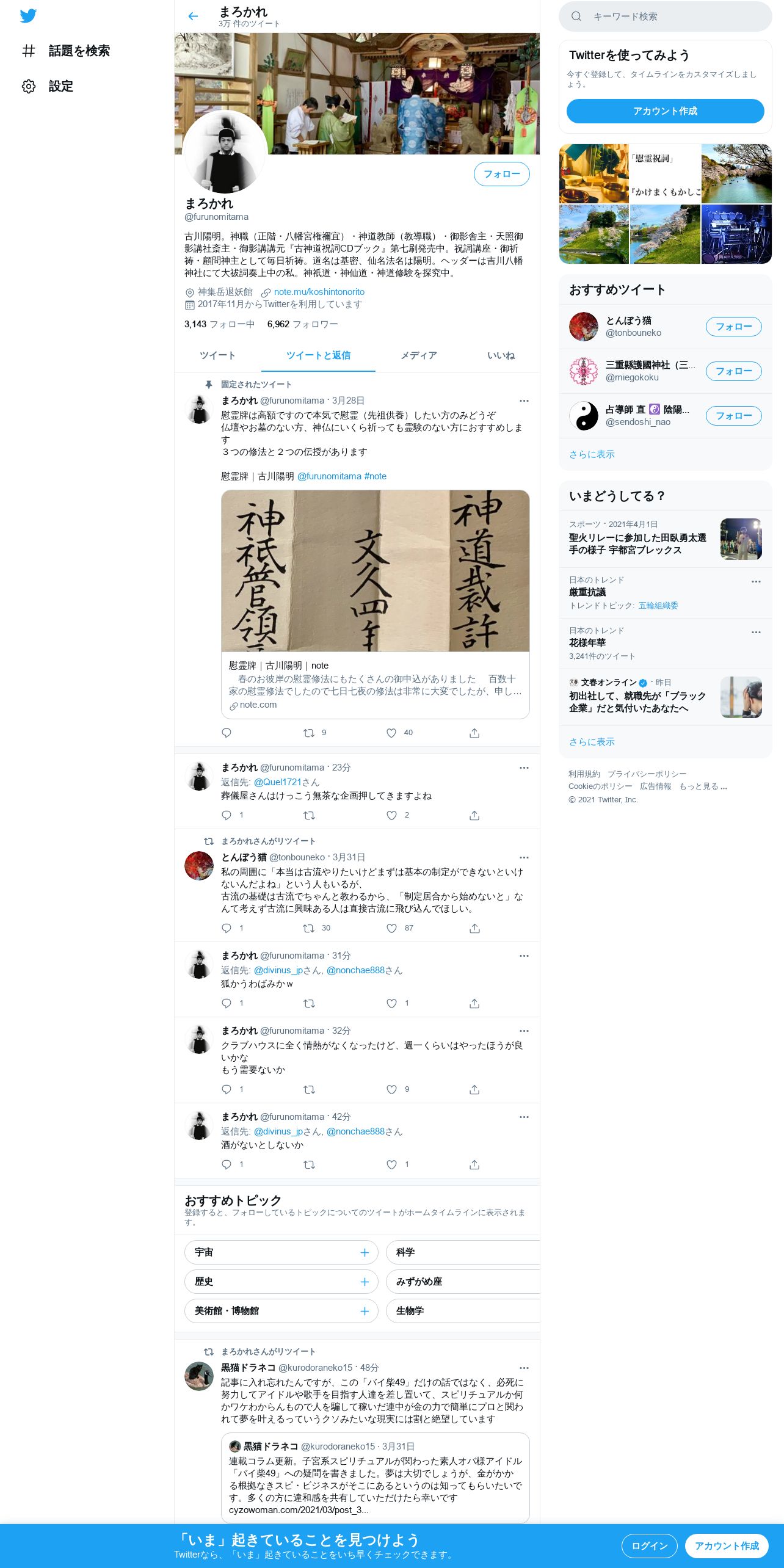Image resolution: width=784 pixels, height=1568 pixels.
Task: Click the Twitter bird logo
Action: coord(28,16)
